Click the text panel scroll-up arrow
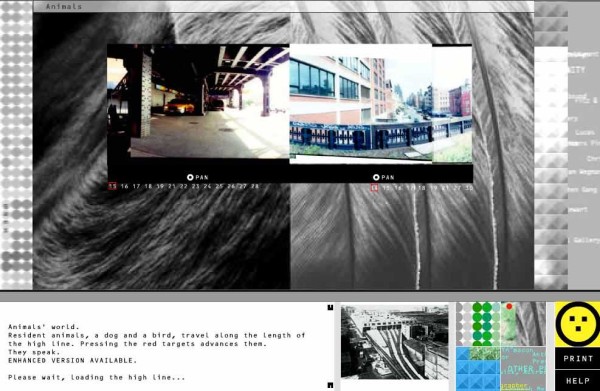The height and width of the screenshot is (391, 600). tap(331, 307)
